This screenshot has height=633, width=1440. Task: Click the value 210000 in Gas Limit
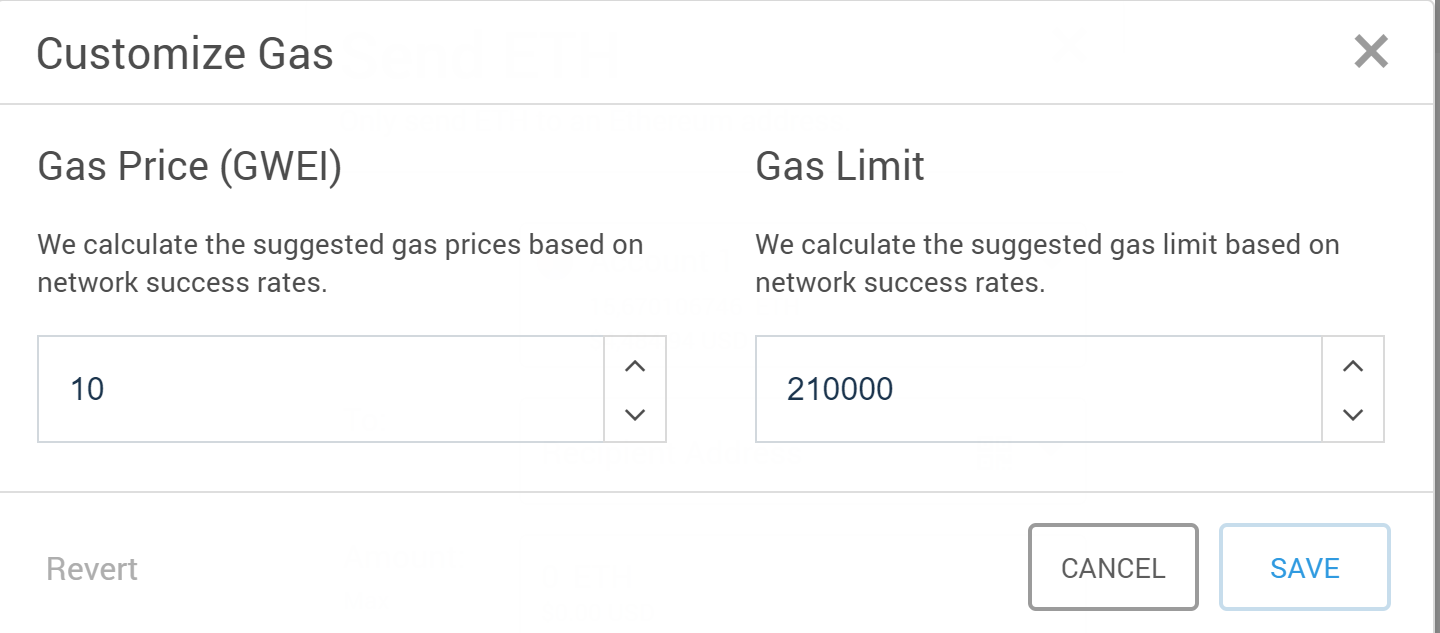[840, 389]
